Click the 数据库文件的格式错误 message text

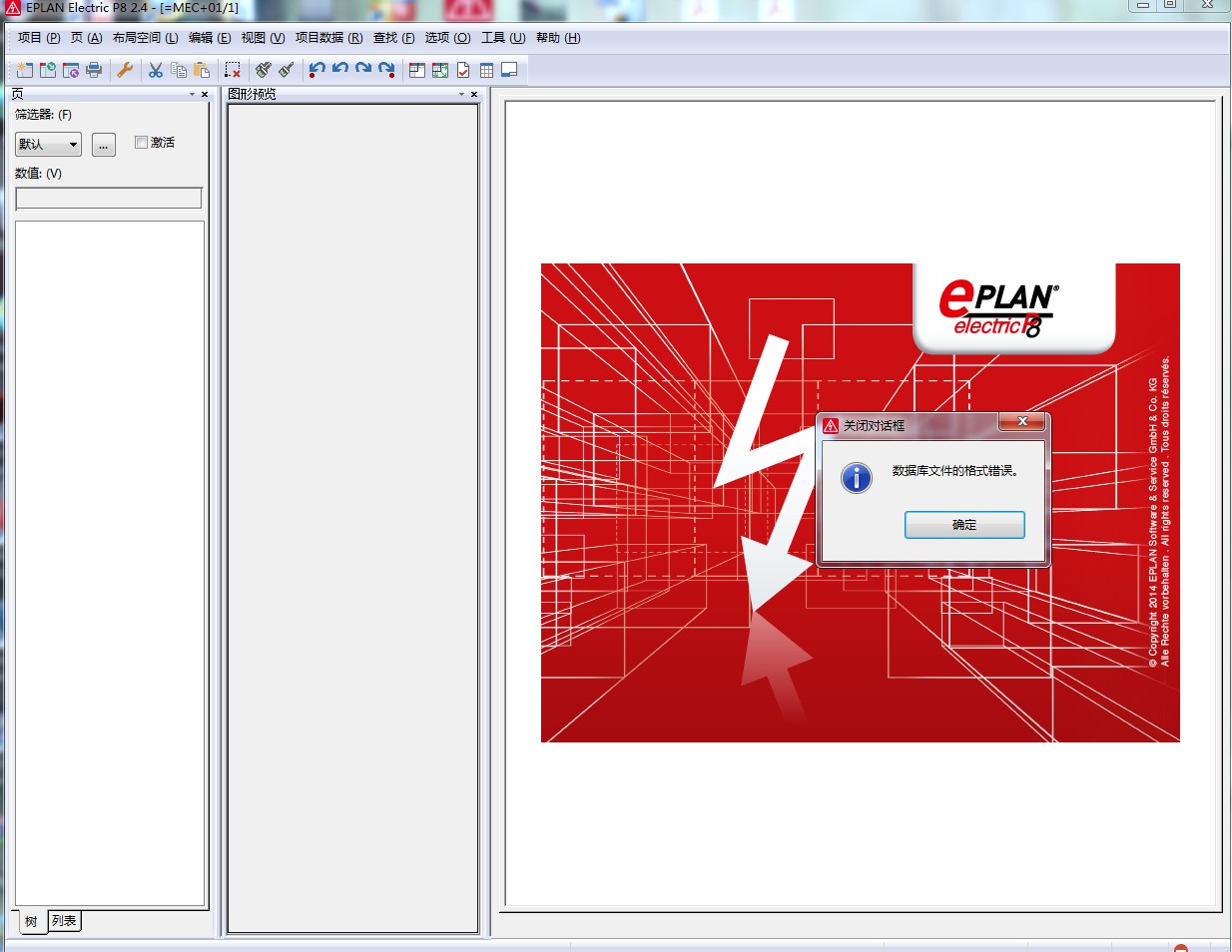[955, 471]
